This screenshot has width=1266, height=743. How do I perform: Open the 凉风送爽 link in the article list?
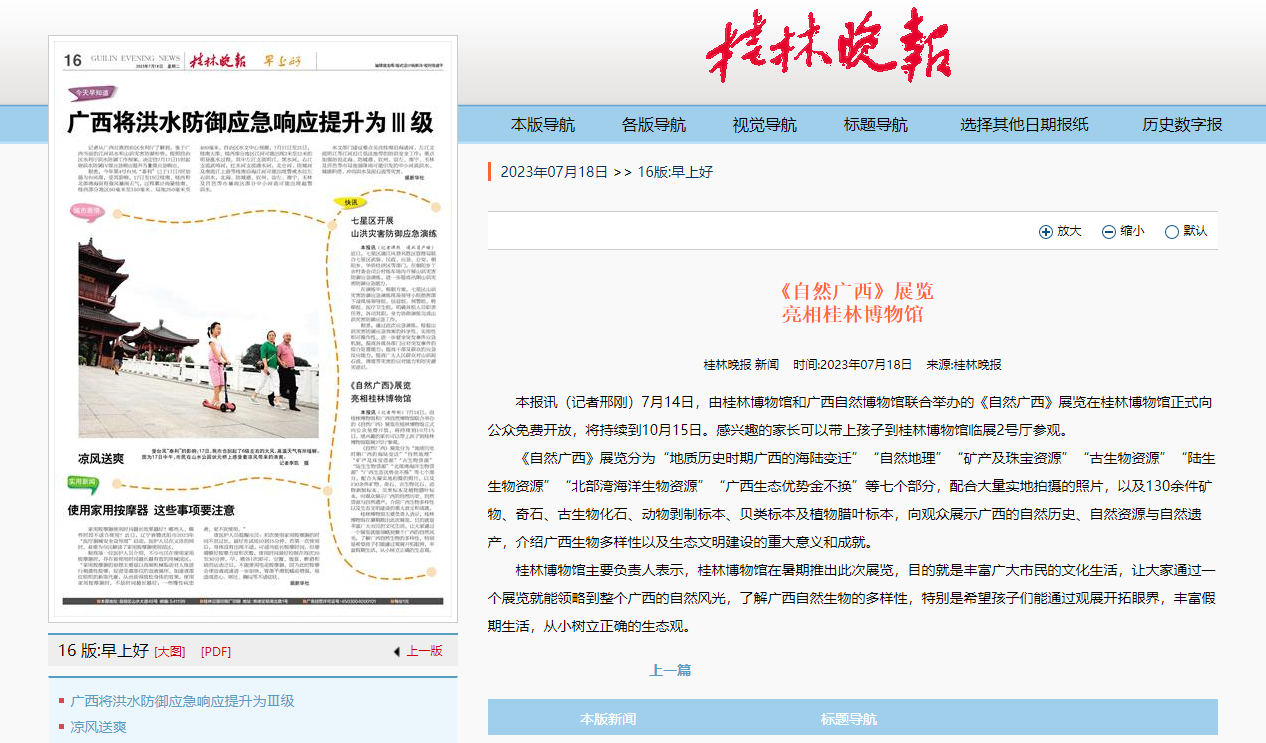98,727
